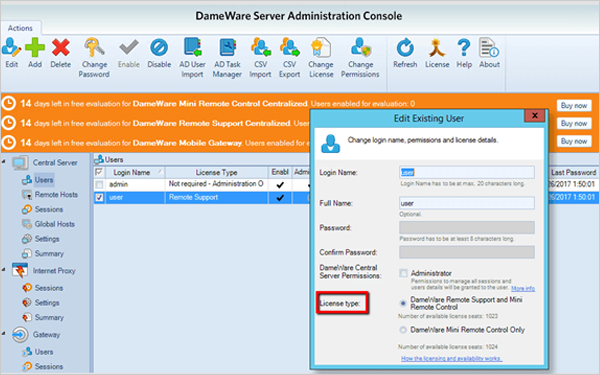This screenshot has height=375, width=600.
Task: Click the Disable toolbar icon
Action: [159, 53]
